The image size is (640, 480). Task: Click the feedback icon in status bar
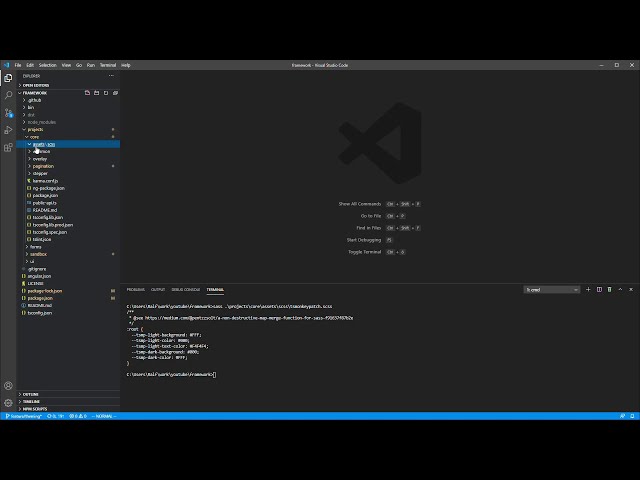point(622,416)
